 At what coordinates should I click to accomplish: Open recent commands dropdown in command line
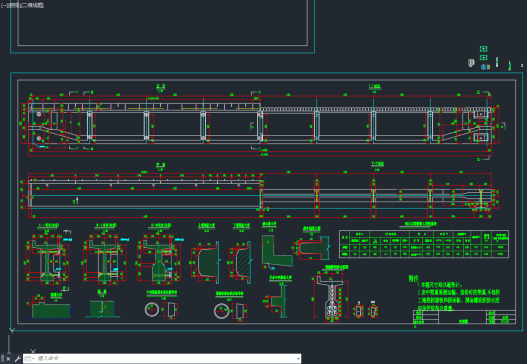coord(30,359)
